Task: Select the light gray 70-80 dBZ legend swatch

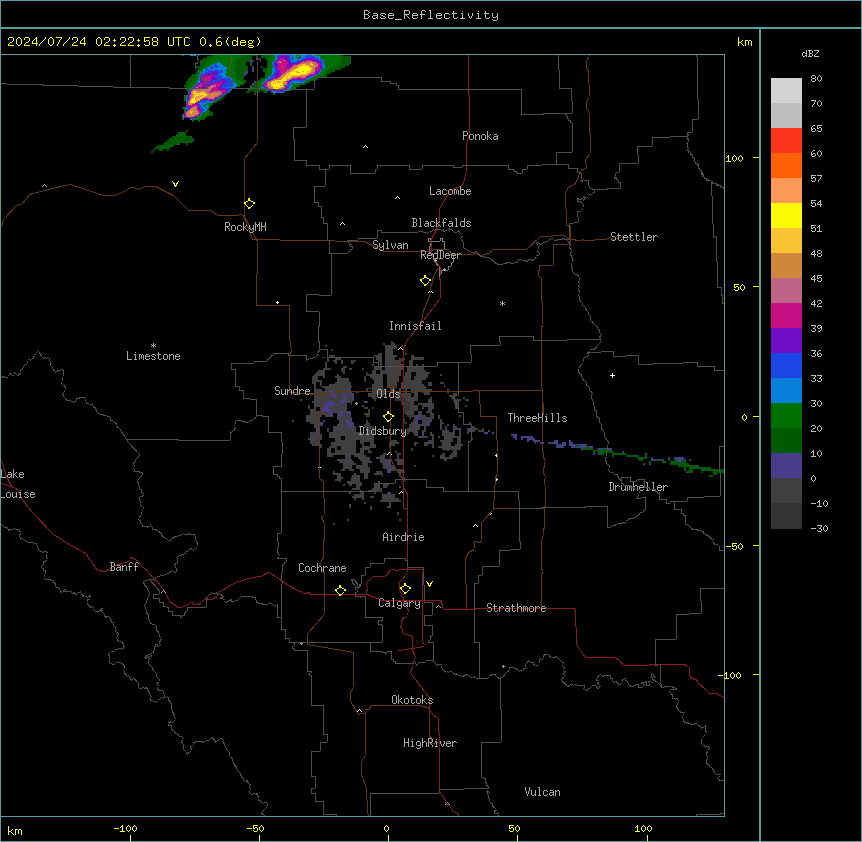Action: [786, 91]
